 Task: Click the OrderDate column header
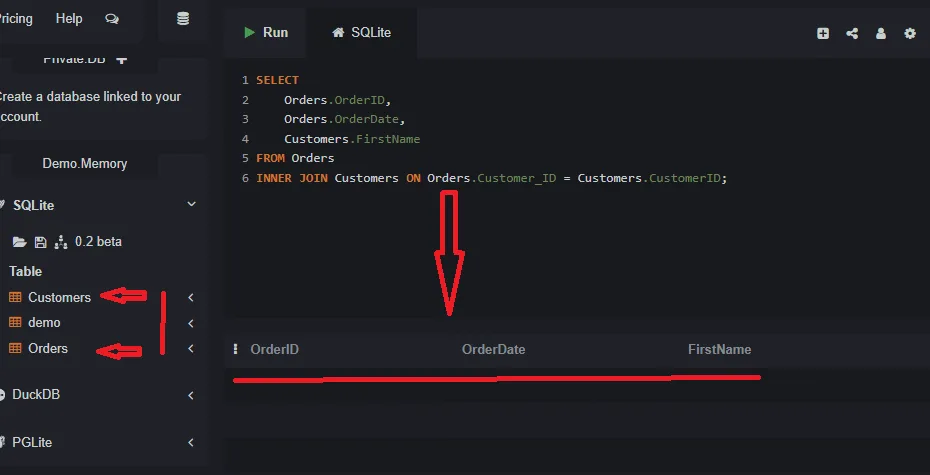pos(493,350)
